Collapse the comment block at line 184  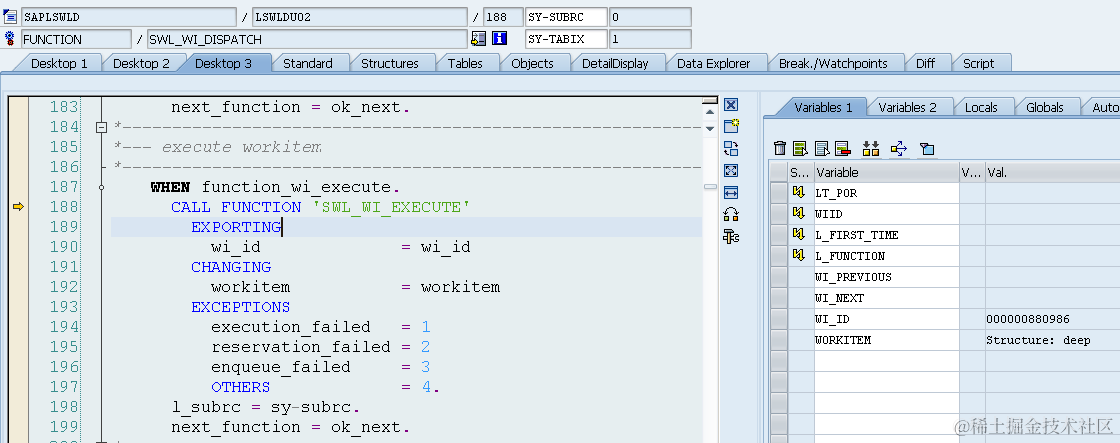click(x=101, y=127)
